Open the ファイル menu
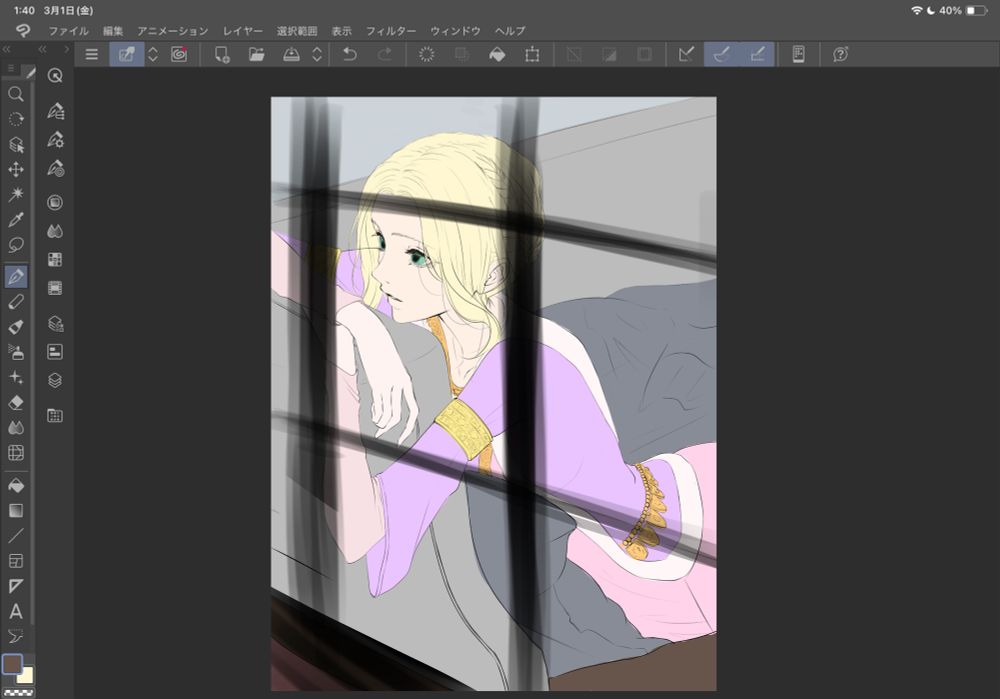This screenshot has width=1000, height=699. point(69,31)
